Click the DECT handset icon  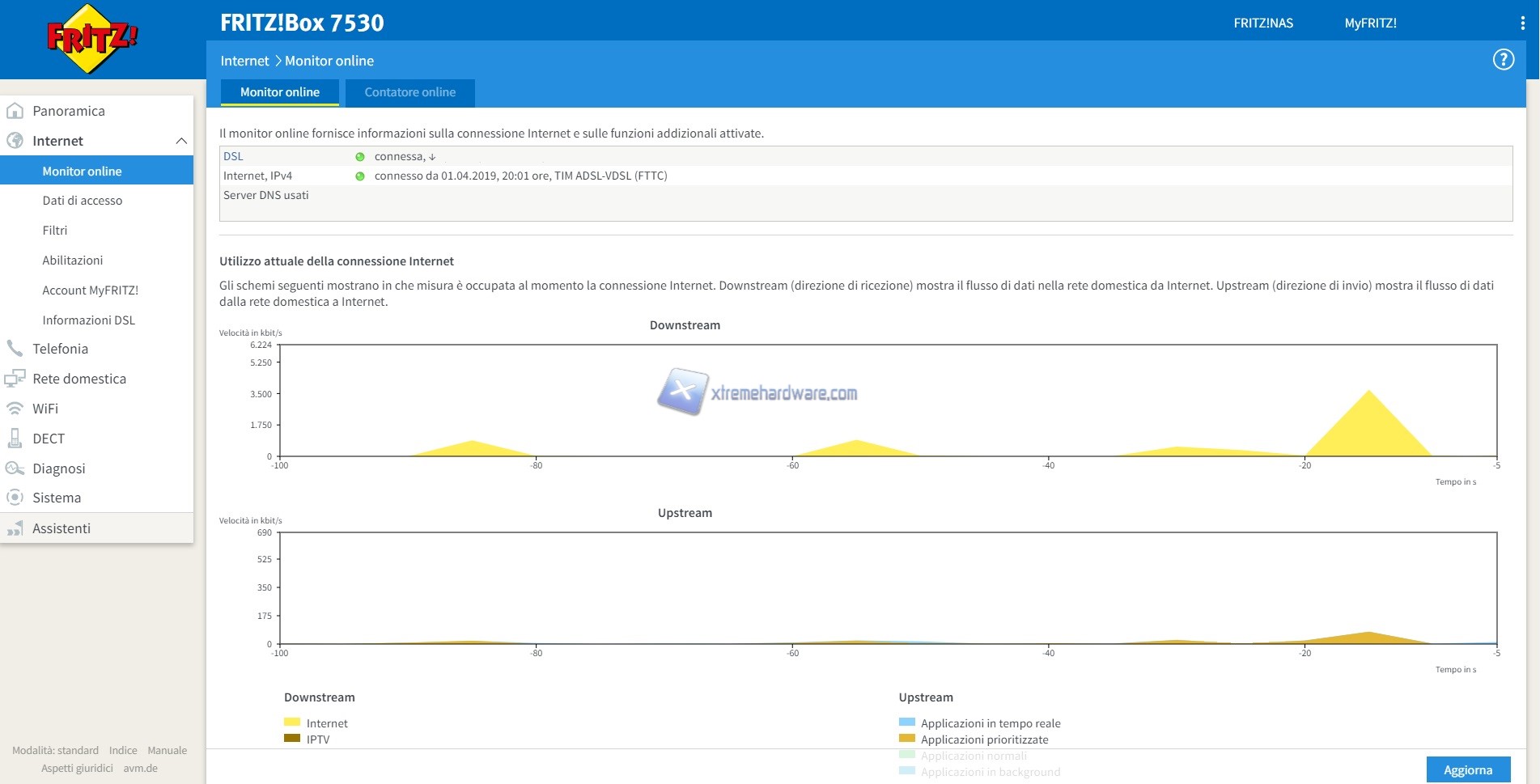(15, 439)
